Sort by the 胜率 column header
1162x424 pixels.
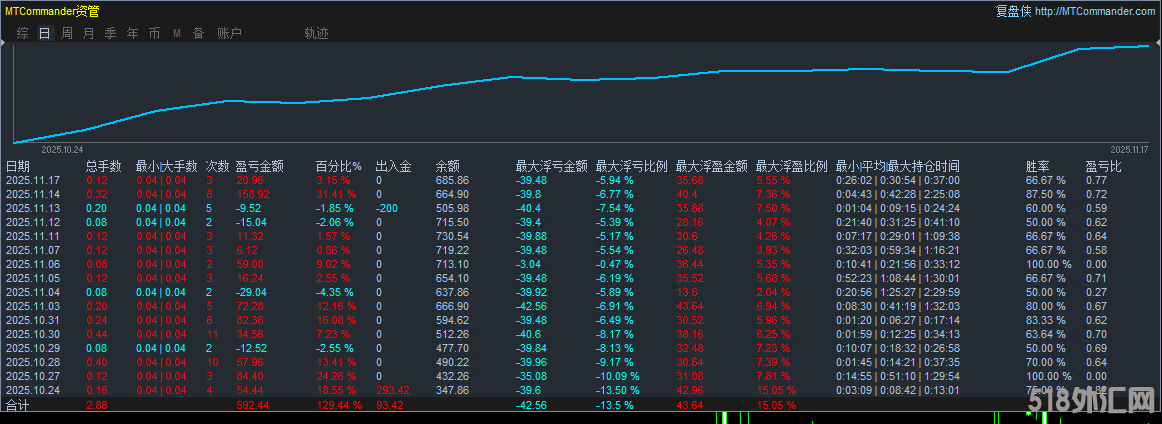click(1038, 167)
